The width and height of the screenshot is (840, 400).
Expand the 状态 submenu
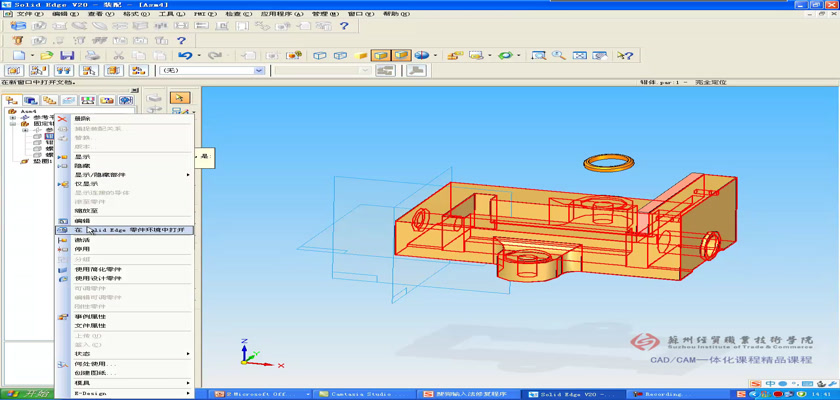coord(125,354)
